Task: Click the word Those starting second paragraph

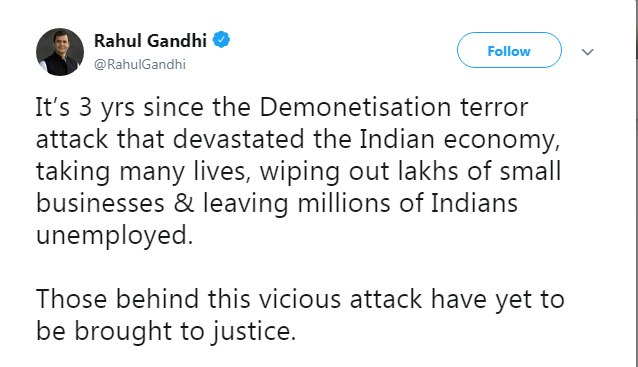Action: [71, 299]
